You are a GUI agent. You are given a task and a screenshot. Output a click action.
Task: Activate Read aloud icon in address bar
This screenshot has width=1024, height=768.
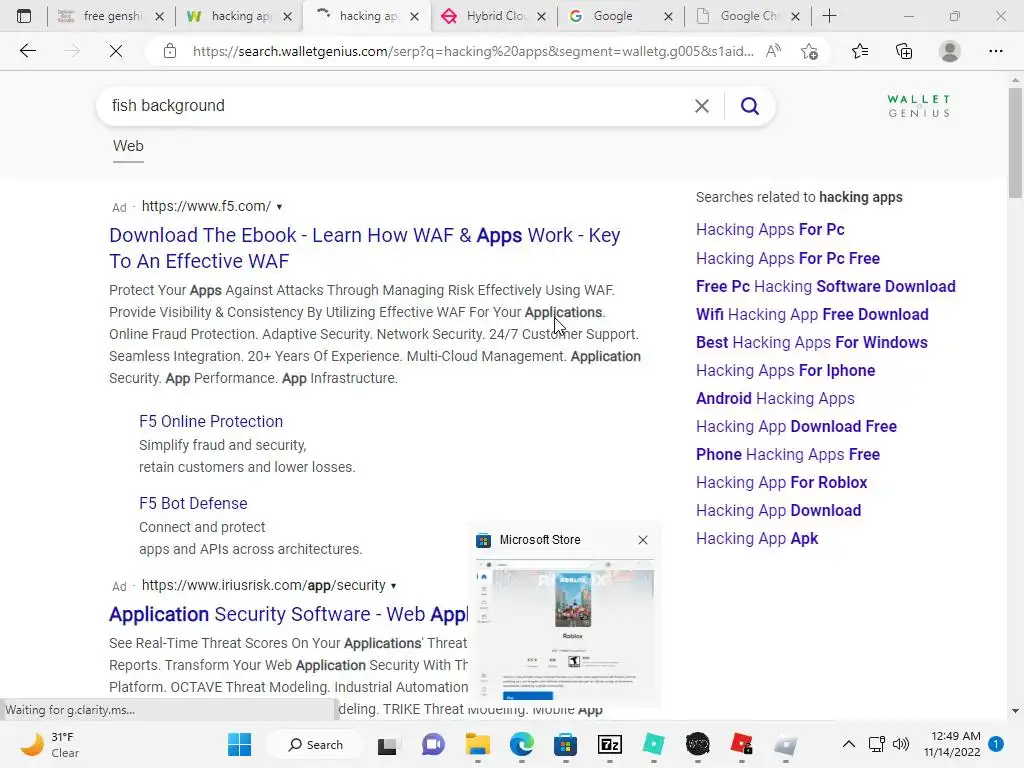(x=773, y=51)
